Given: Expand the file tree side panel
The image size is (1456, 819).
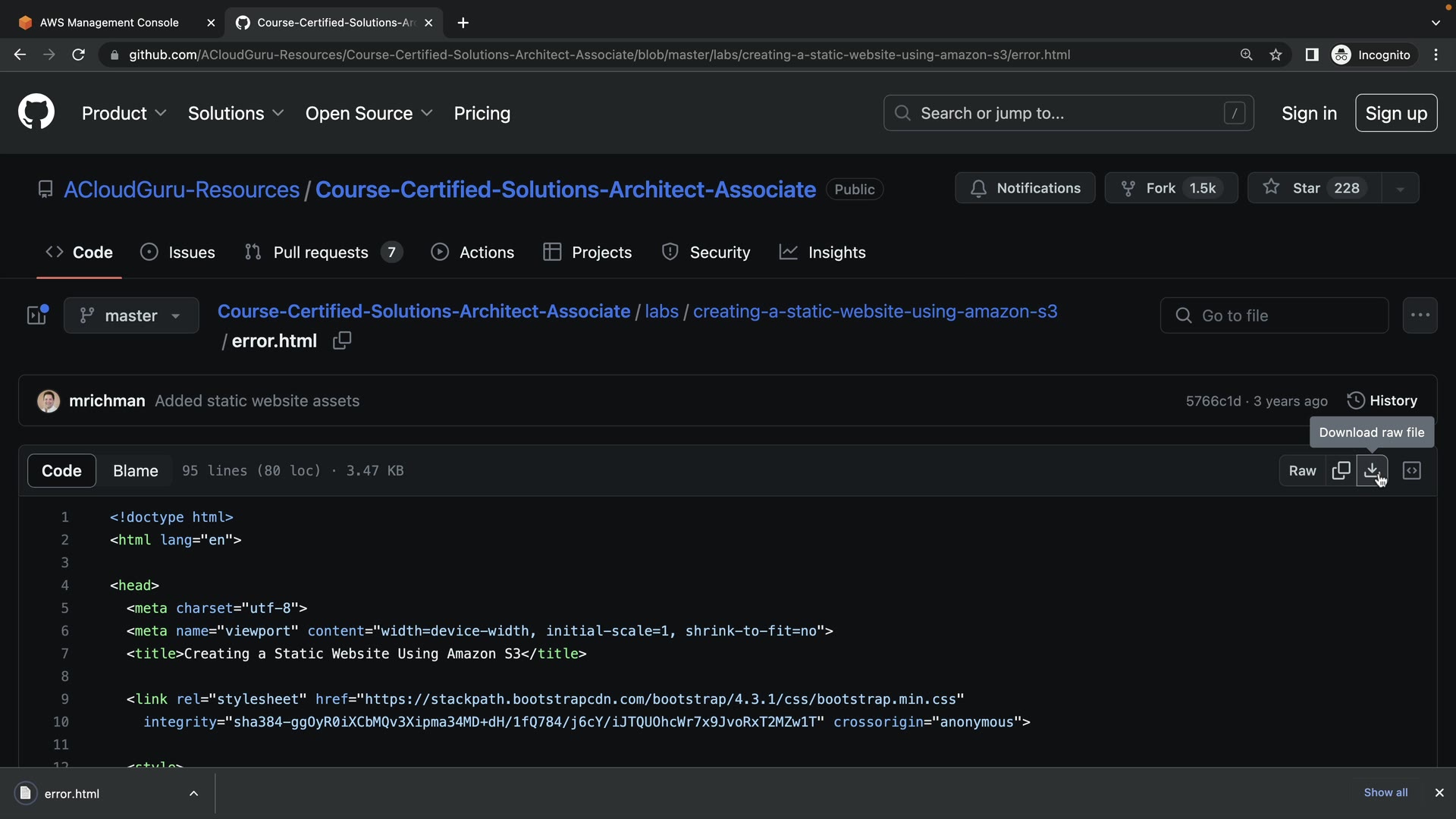Looking at the screenshot, I should 37,315.
